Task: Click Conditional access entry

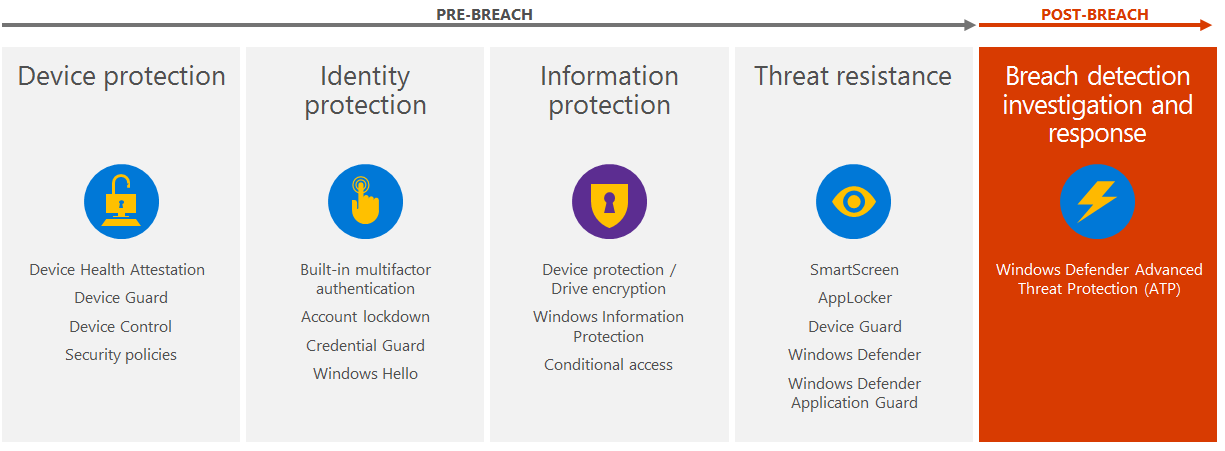Action: (608, 365)
